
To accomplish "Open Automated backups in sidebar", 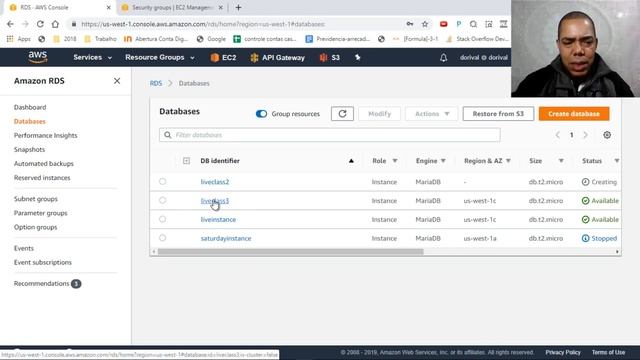I will tap(44, 164).
